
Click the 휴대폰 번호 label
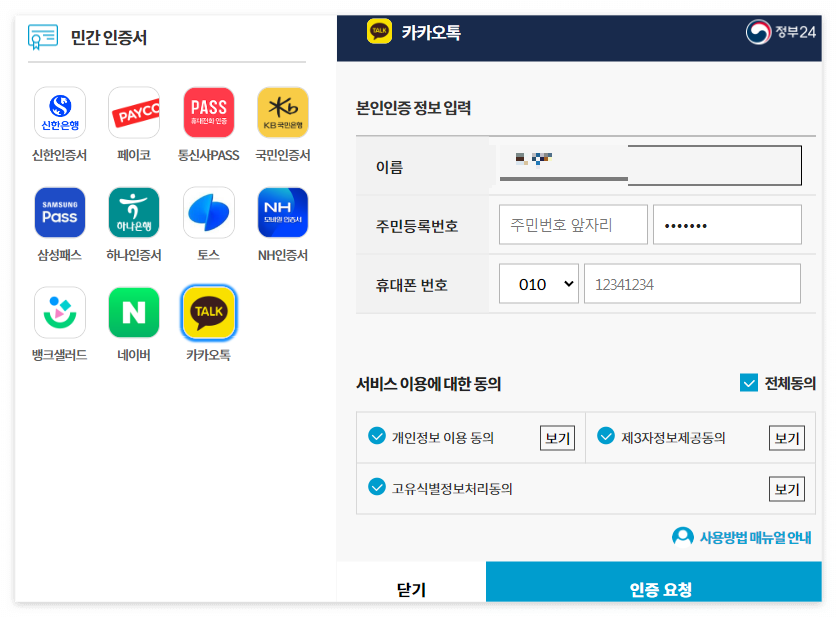(412, 285)
